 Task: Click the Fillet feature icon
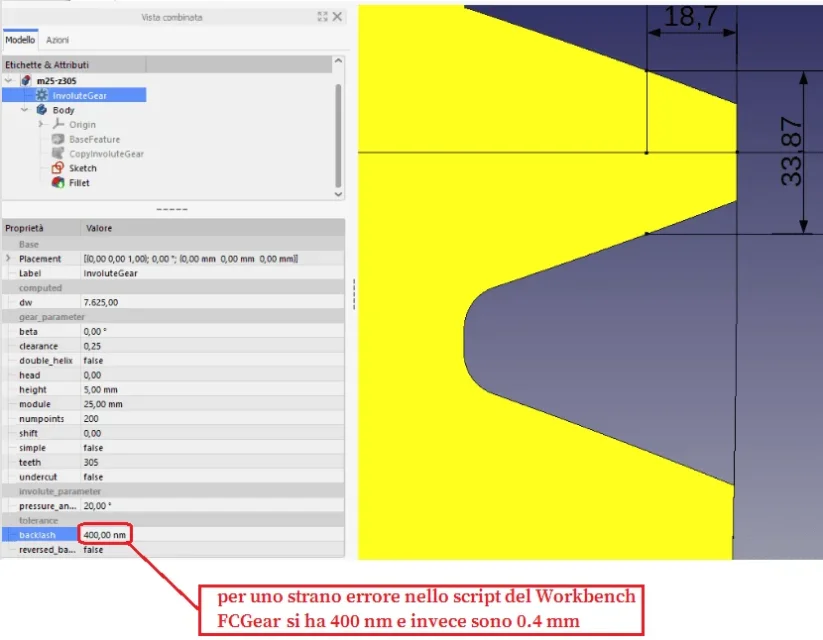[58, 183]
